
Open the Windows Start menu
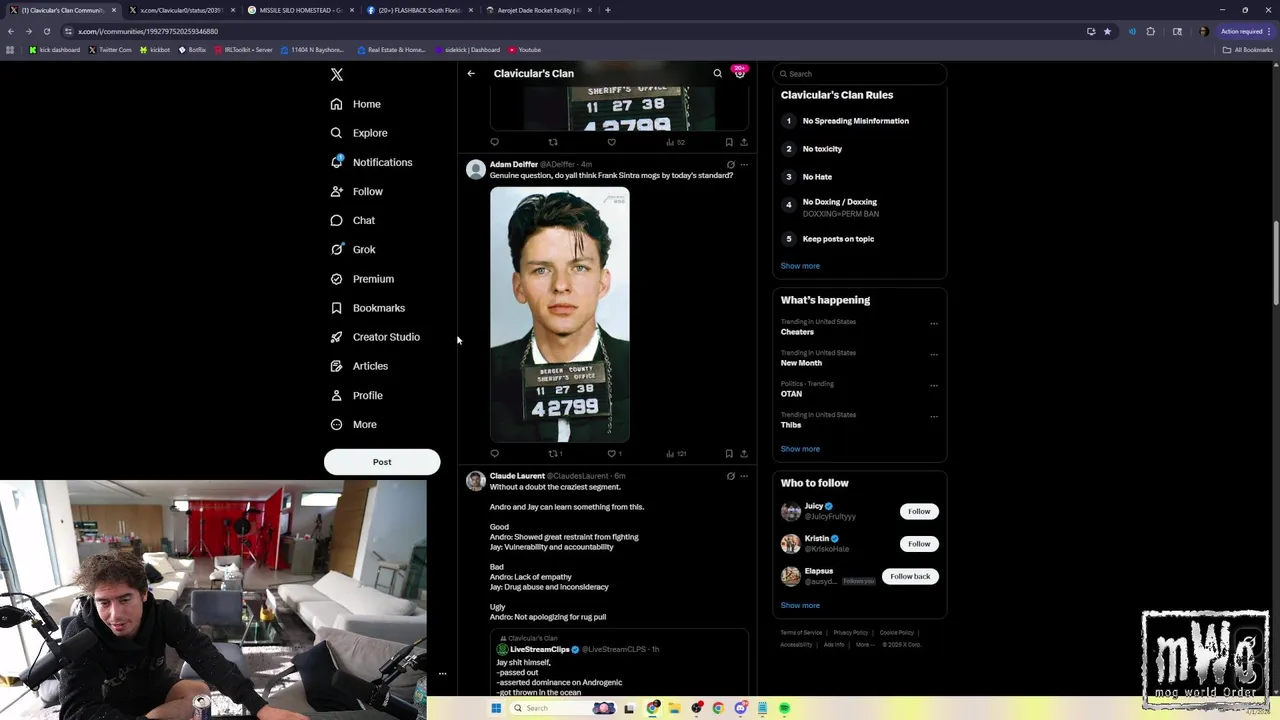495,708
